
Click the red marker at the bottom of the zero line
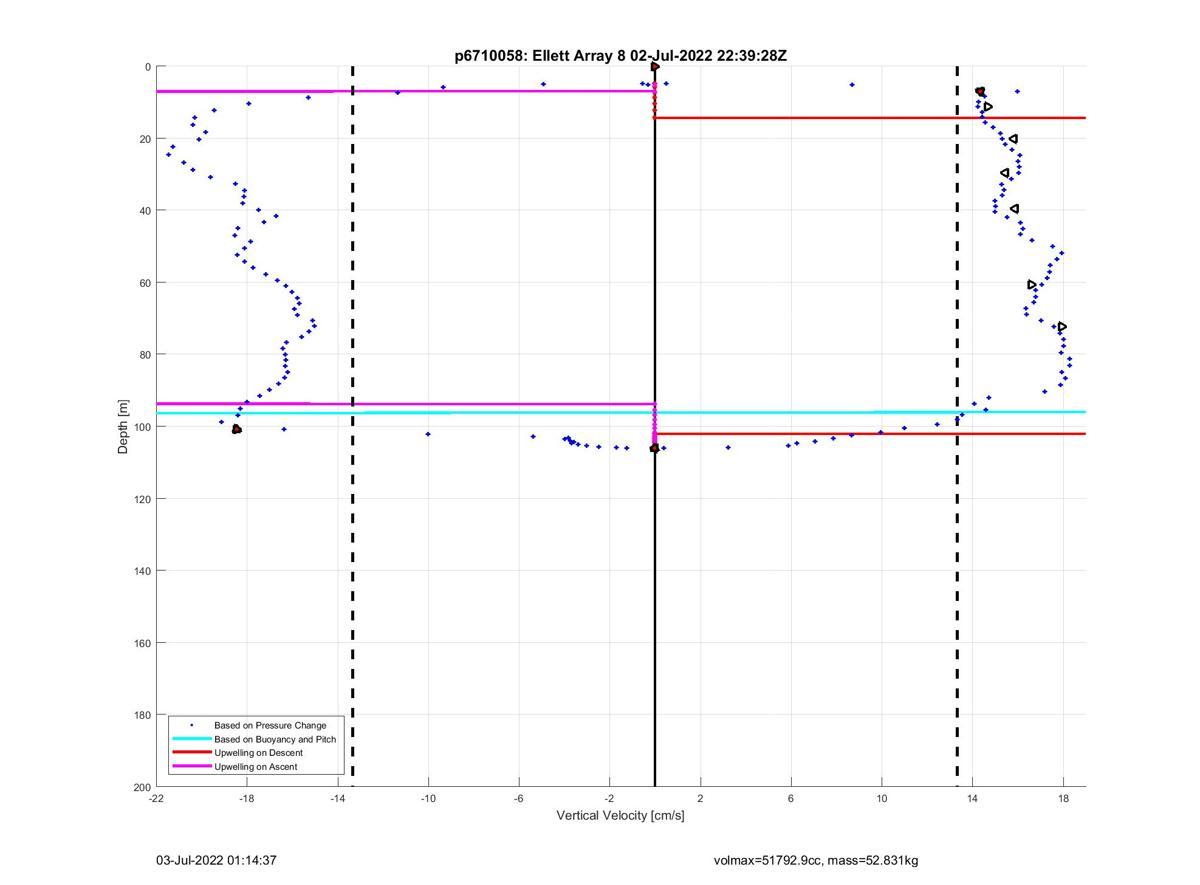654,448
